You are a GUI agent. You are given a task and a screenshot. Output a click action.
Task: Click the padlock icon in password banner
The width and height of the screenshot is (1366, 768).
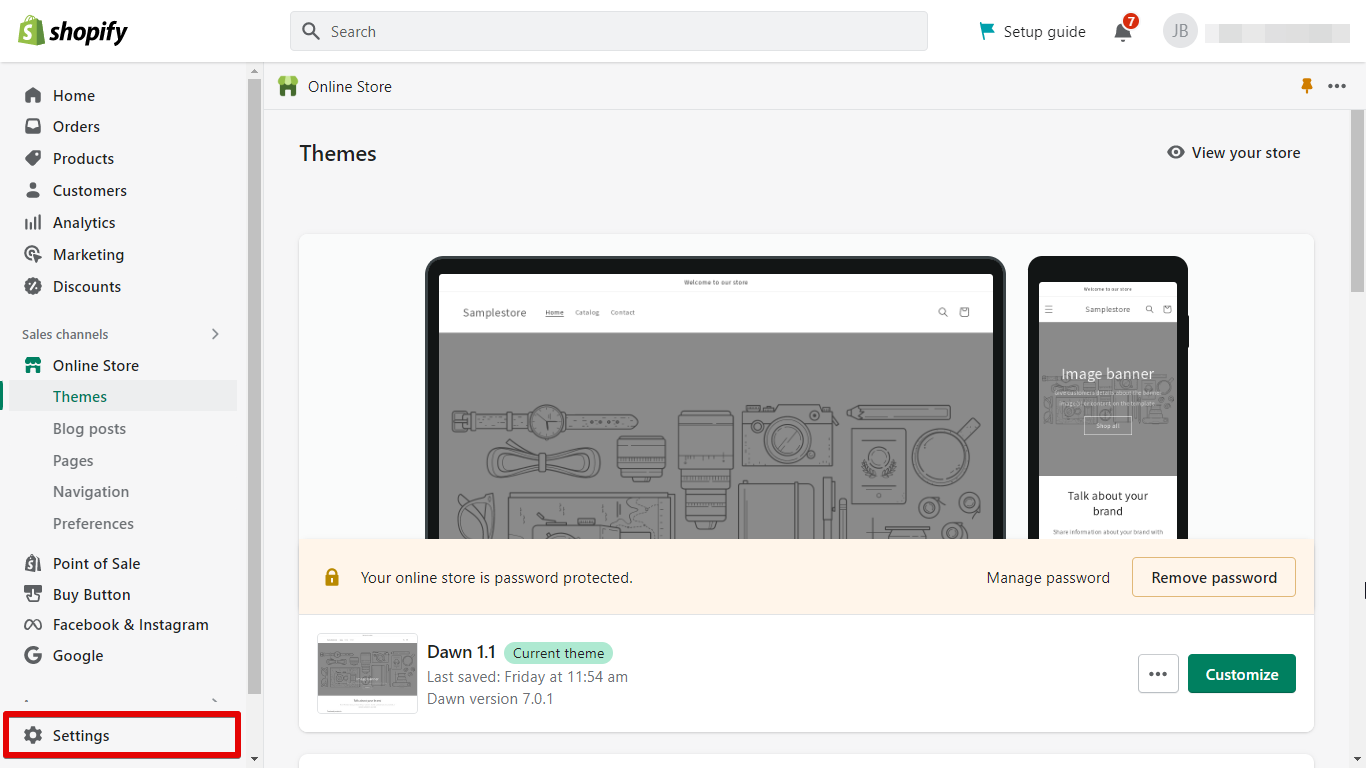point(332,577)
